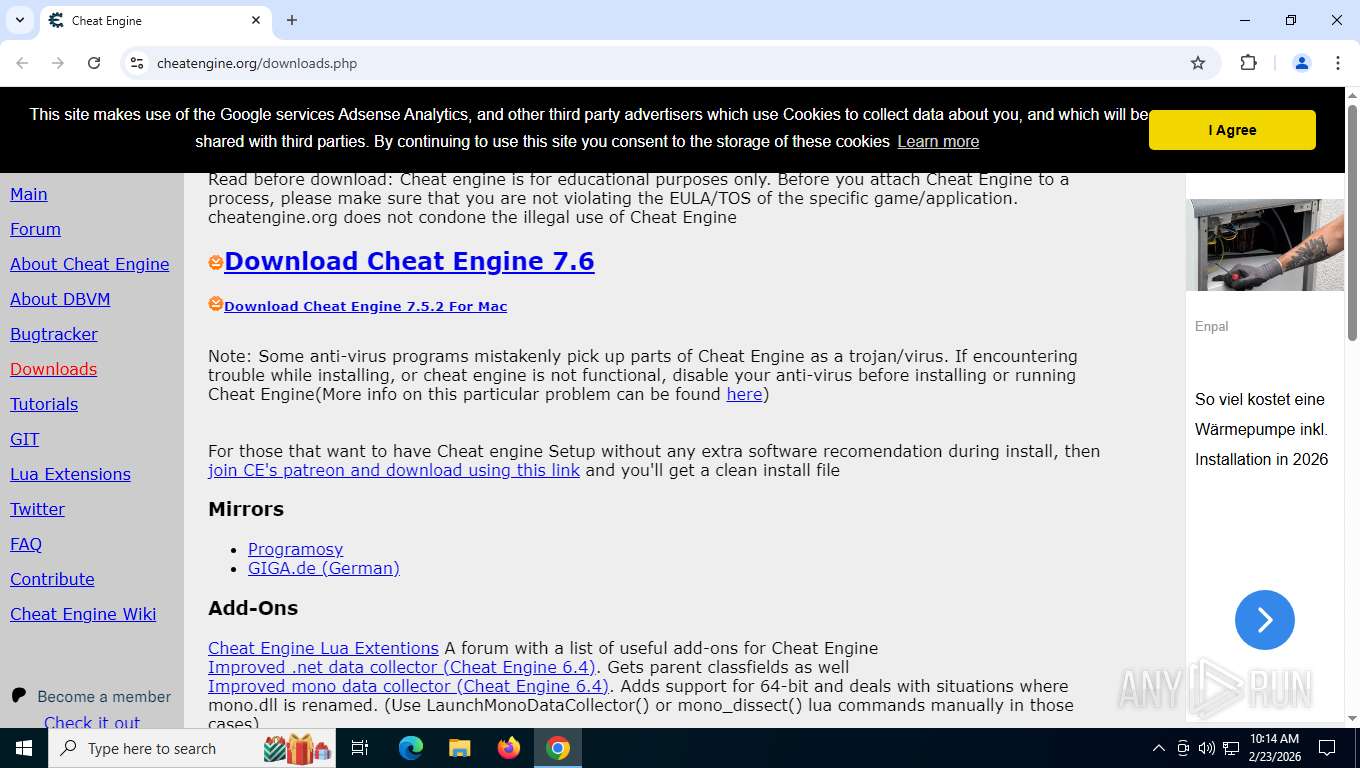1360x768 pixels.
Task: Expand the tab search dropdown arrow
Action: 19,20
